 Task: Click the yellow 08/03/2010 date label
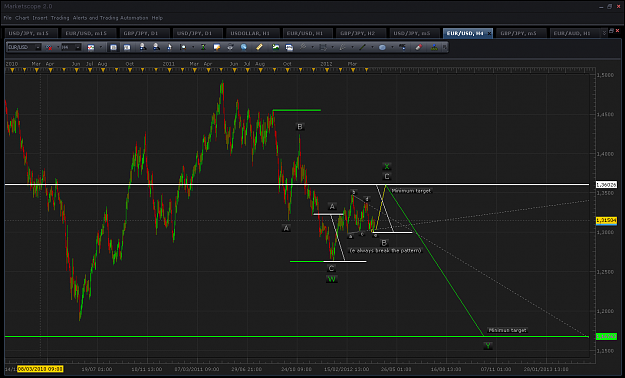pos(40,369)
